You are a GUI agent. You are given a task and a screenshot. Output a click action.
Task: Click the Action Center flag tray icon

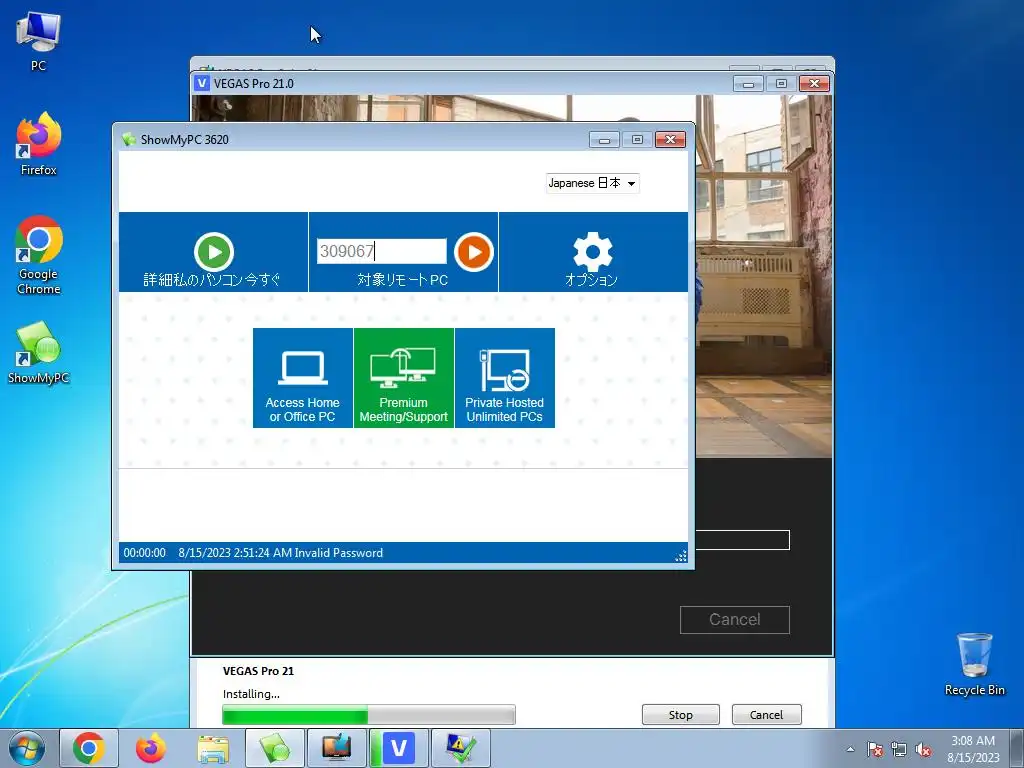pos(875,749)
